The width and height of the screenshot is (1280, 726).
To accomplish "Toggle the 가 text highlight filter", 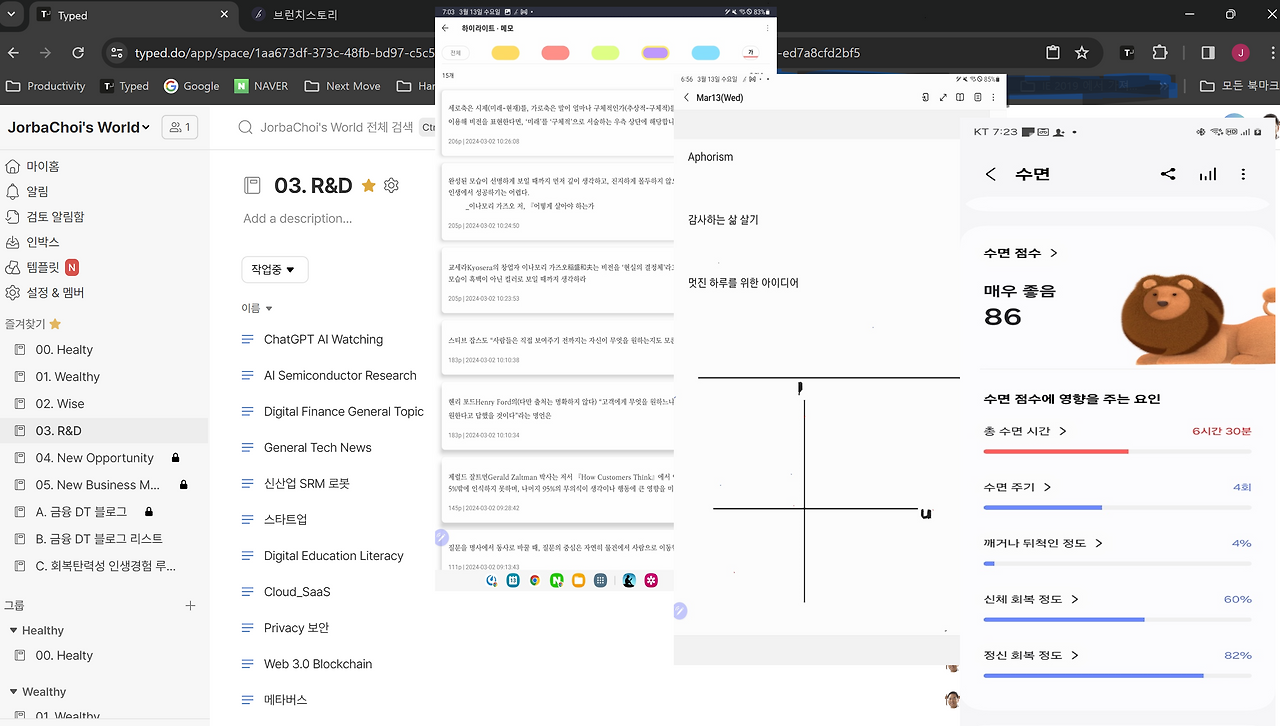I will 751,53.
